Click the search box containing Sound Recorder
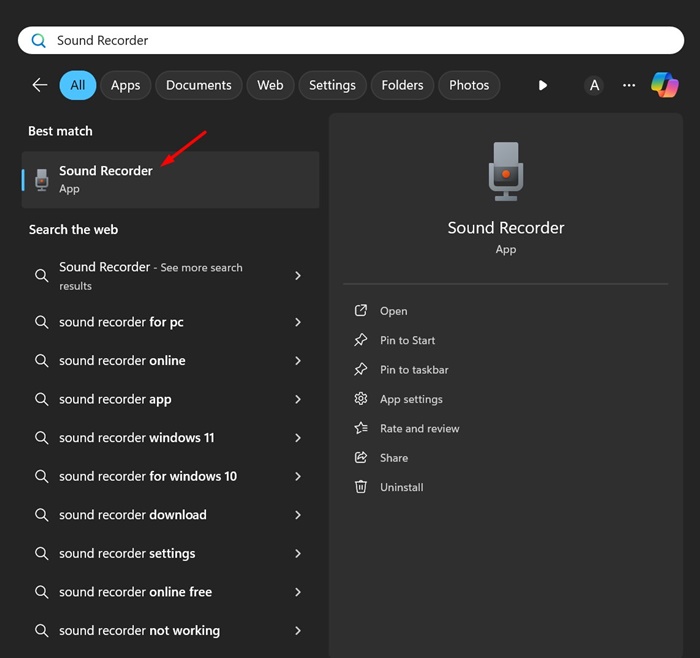Viewport: 700px width, 658px height. (x=350, y=40)
